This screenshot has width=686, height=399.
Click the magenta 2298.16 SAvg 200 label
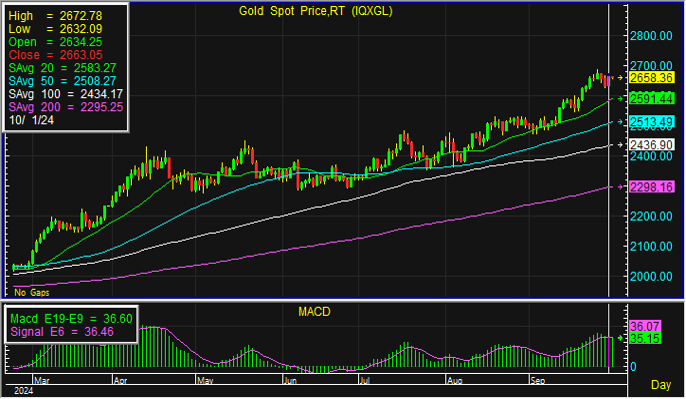click(651, 187)
